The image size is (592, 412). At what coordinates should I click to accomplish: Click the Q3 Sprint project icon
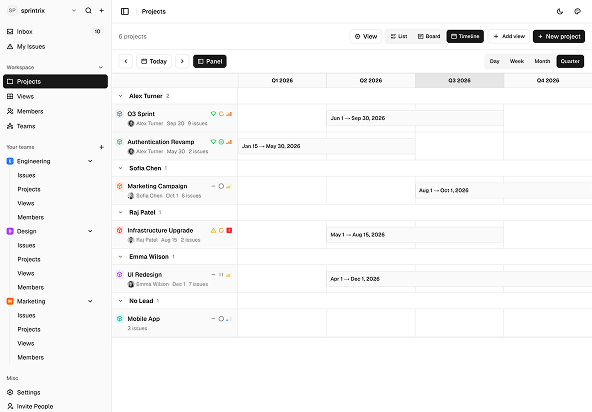tap(120, 113)
